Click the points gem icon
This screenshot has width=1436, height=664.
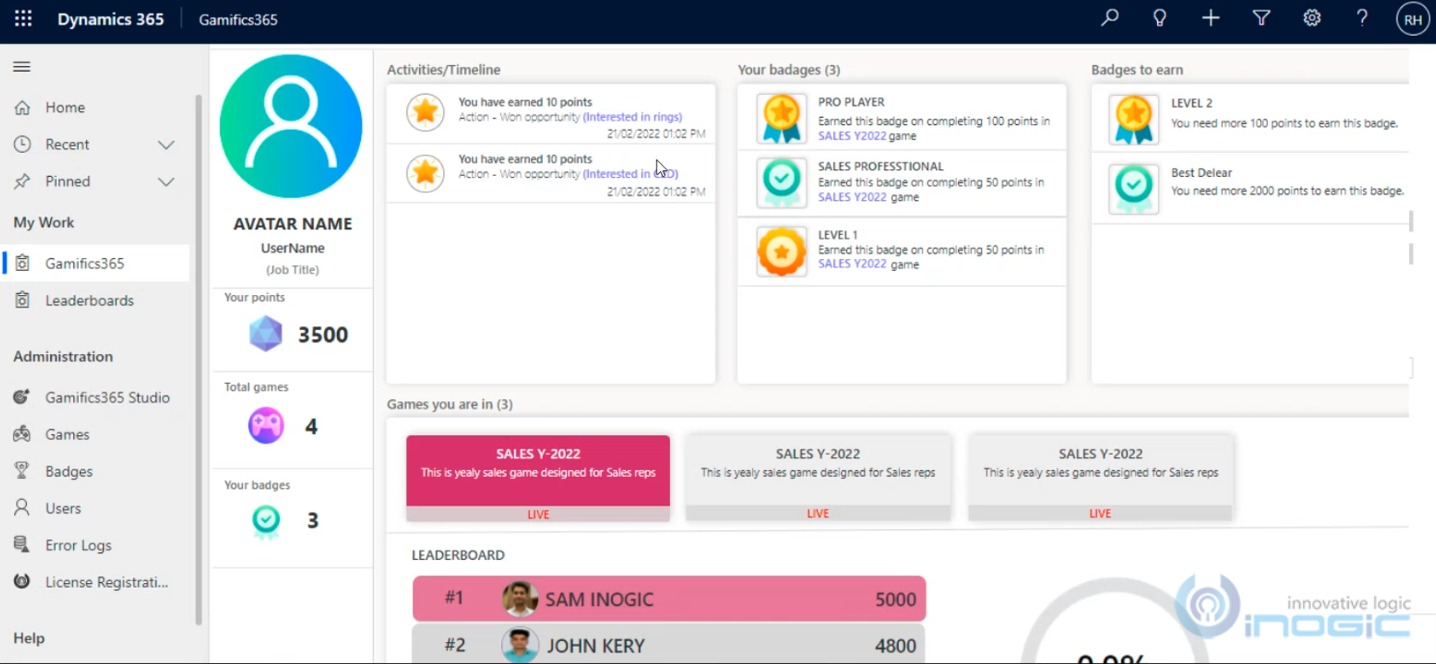265,334
